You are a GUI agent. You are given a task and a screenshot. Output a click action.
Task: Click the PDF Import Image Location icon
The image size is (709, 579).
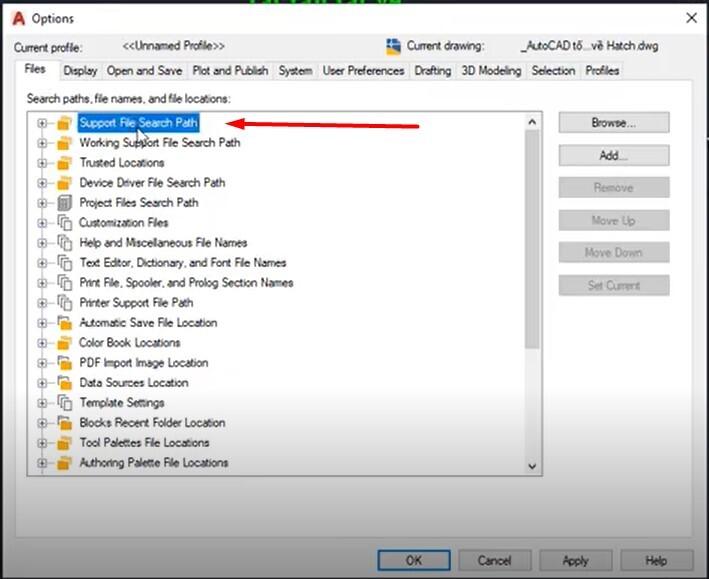[64, 363]
